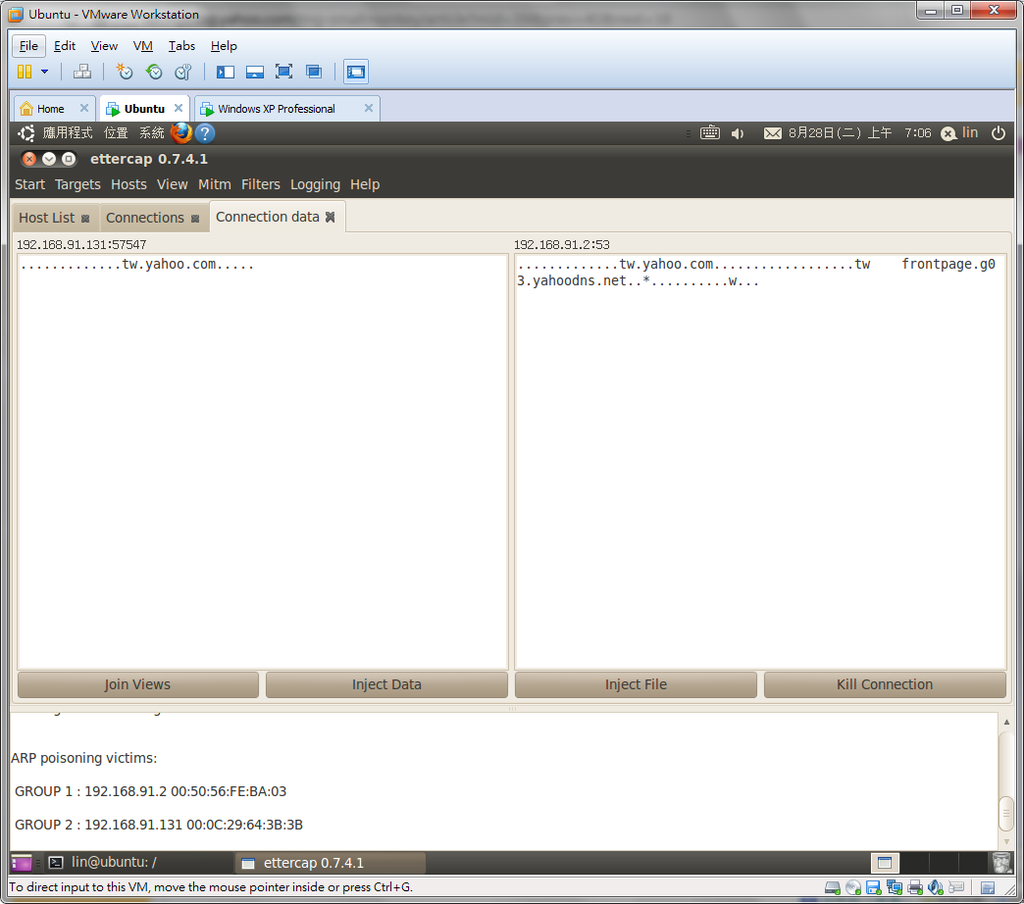This screenshot has width=1024, height=904.
Task: Open ettercap Targets menu
Action: [78, 184]
